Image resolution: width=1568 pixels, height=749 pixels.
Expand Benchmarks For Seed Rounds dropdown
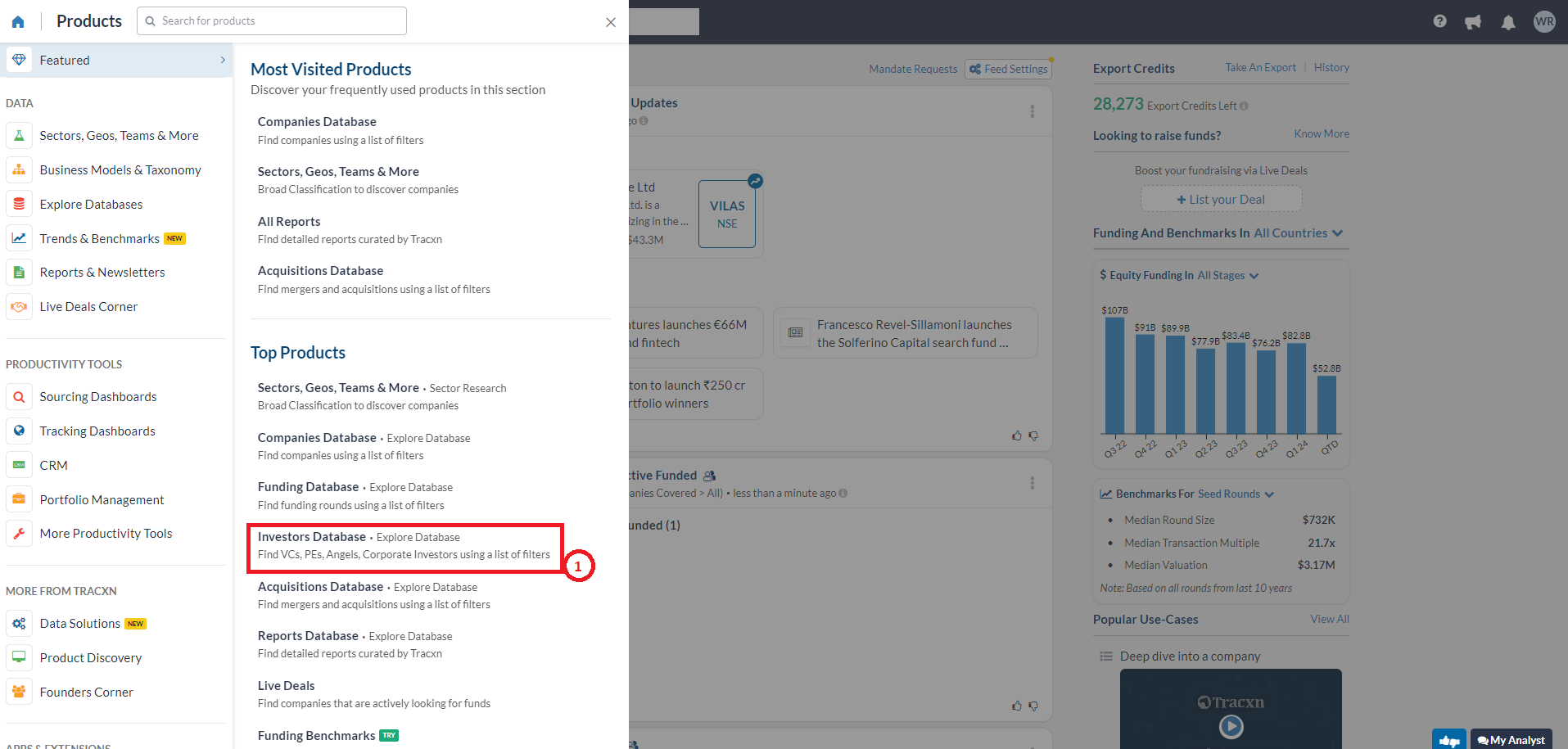1236,494
